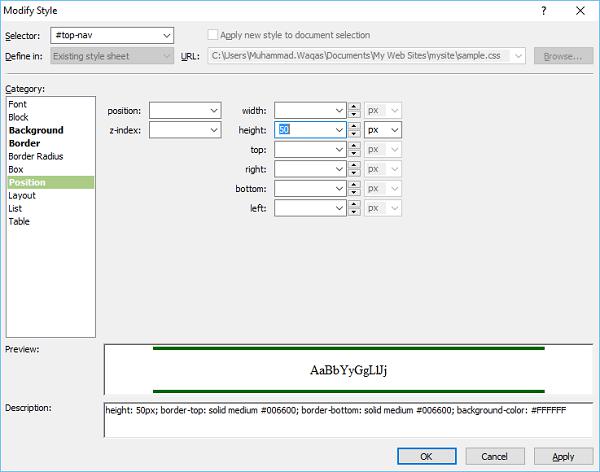
Task: Confirm changes with OK button
Action: click(x=427, y=456)
